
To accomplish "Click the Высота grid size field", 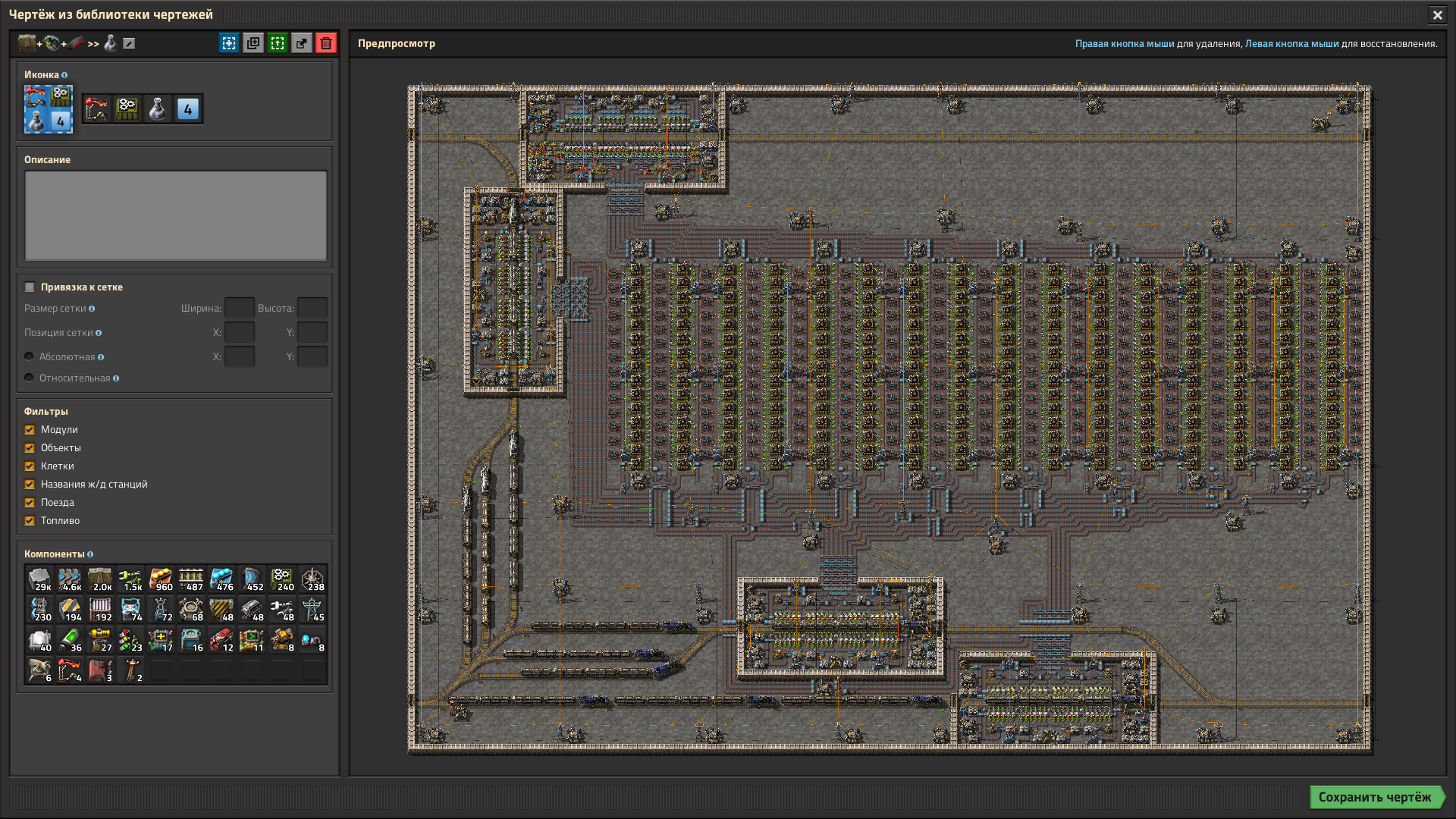I will [312, 308].
